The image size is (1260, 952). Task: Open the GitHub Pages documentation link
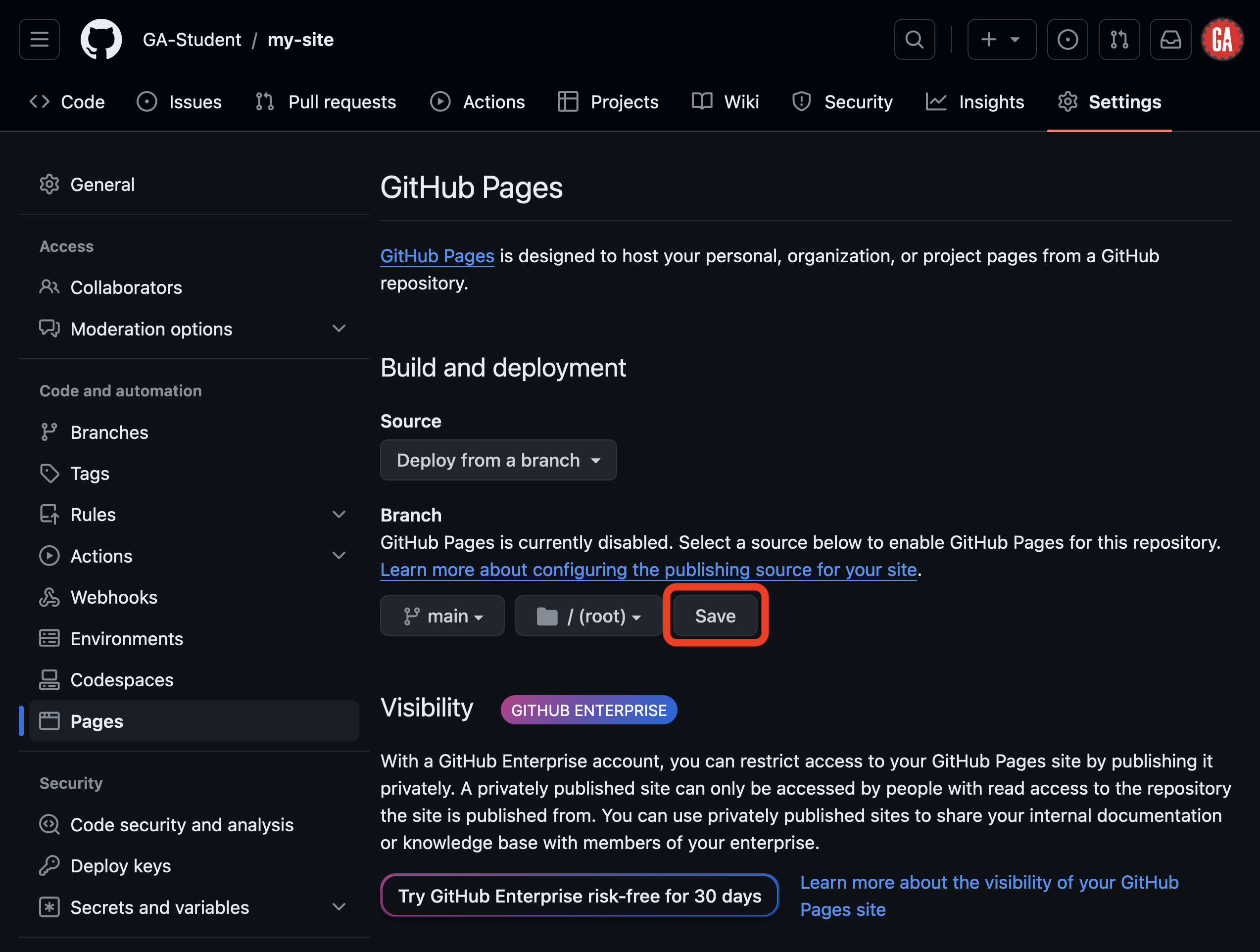437,256
